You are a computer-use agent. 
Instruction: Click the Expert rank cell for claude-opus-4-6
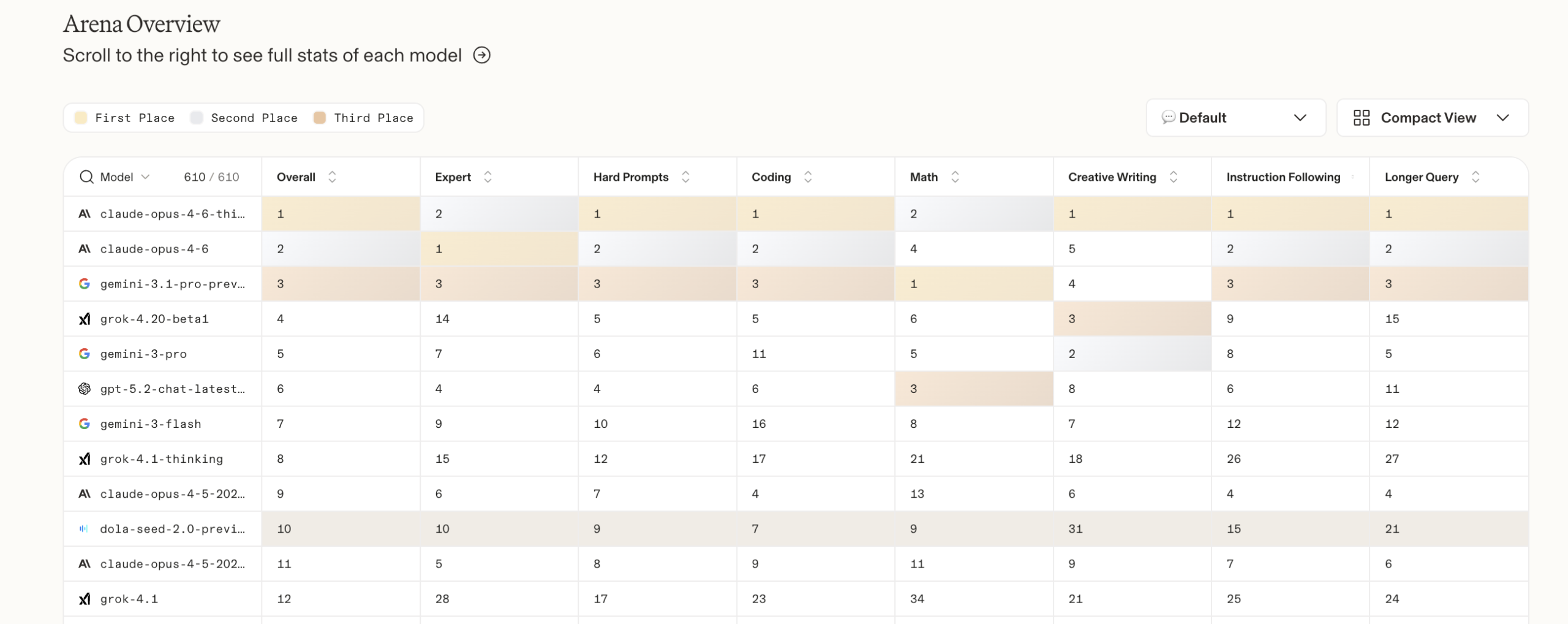coord(499,249)
